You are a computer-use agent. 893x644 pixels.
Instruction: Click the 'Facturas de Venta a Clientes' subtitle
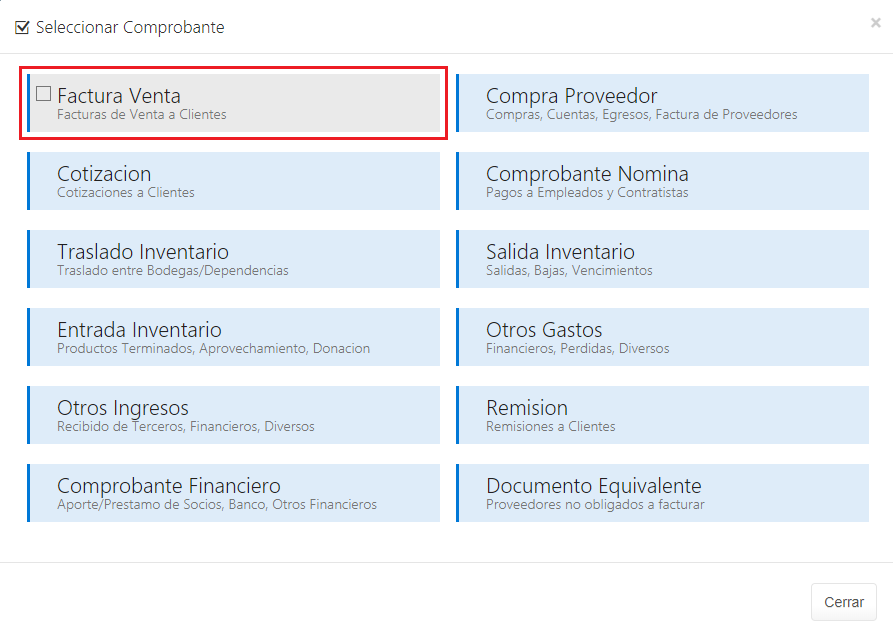(142, 115)
